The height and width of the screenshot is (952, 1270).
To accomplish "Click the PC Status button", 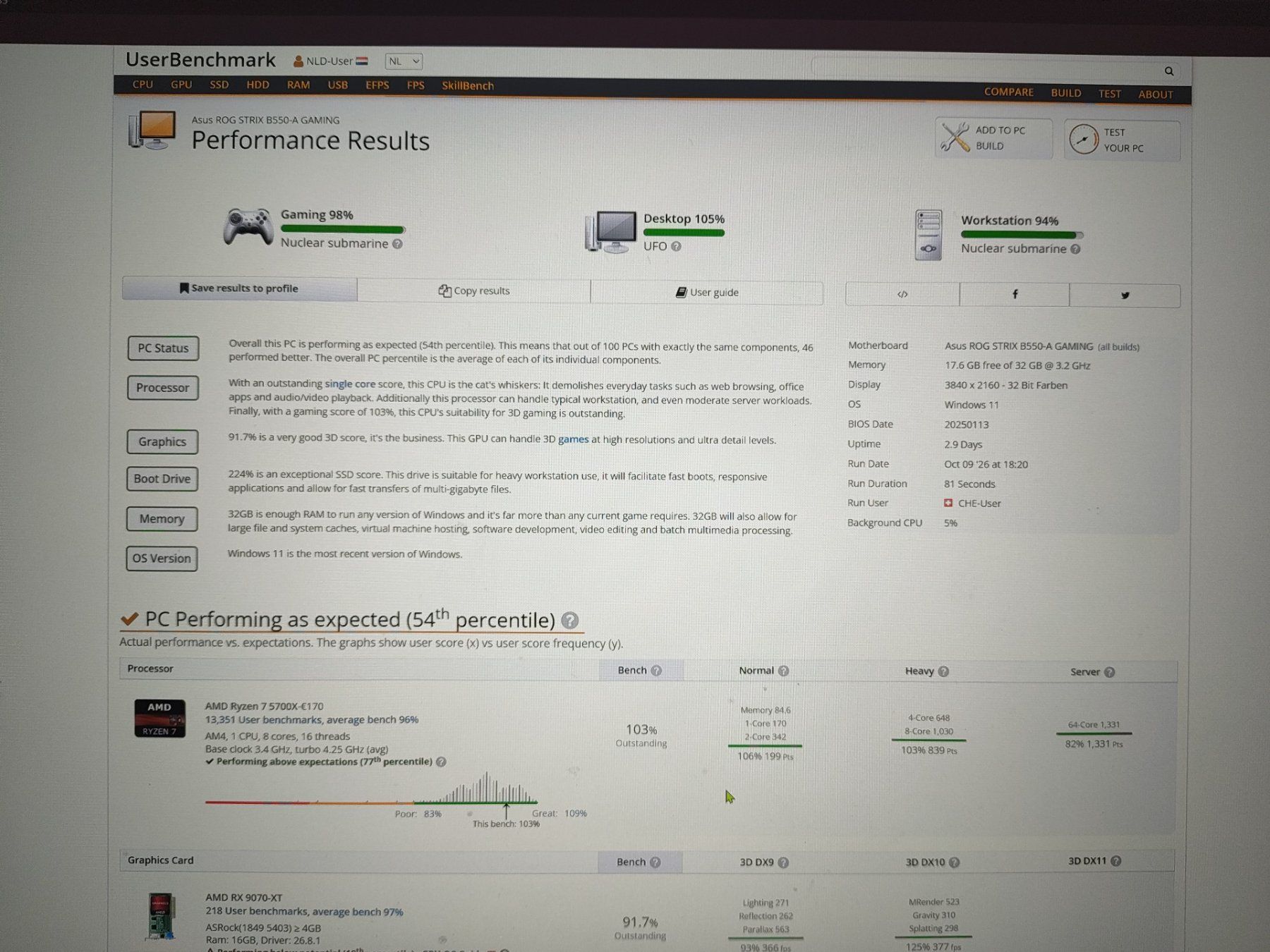I will pos(163,348).
